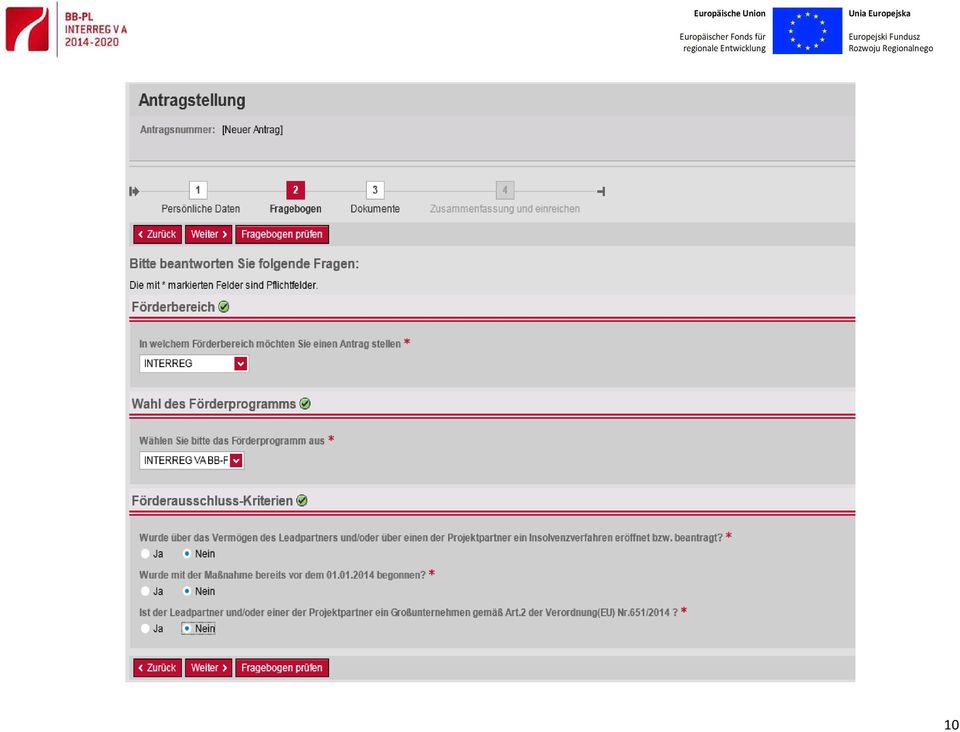Click 'In welchem Förderbereich' question label

(x=270, y=344)
